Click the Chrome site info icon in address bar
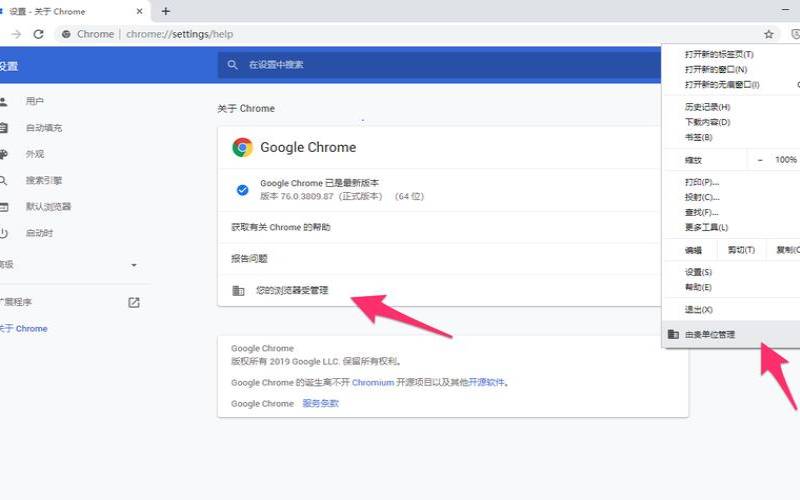The image size is (800, 500). pos(66,34)
